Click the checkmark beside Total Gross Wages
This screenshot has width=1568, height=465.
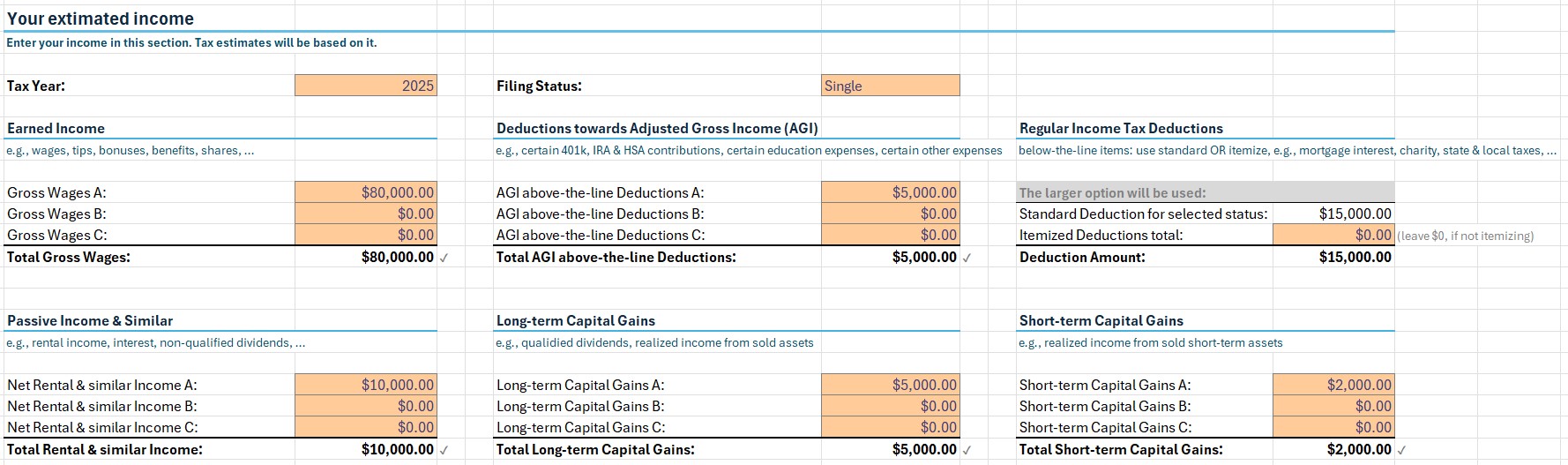click(444, 258)
